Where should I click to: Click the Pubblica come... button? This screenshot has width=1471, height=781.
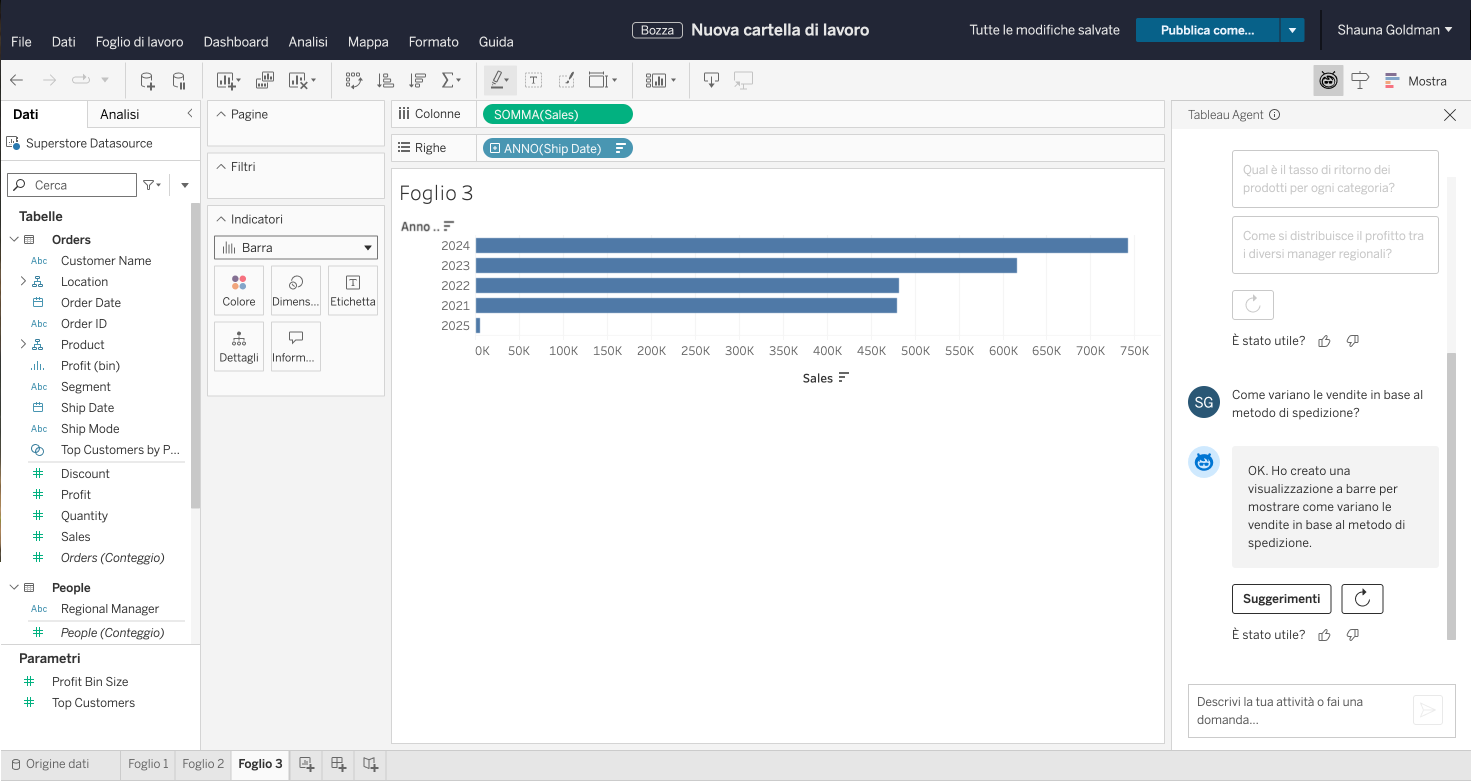(x=1207, y=31)
